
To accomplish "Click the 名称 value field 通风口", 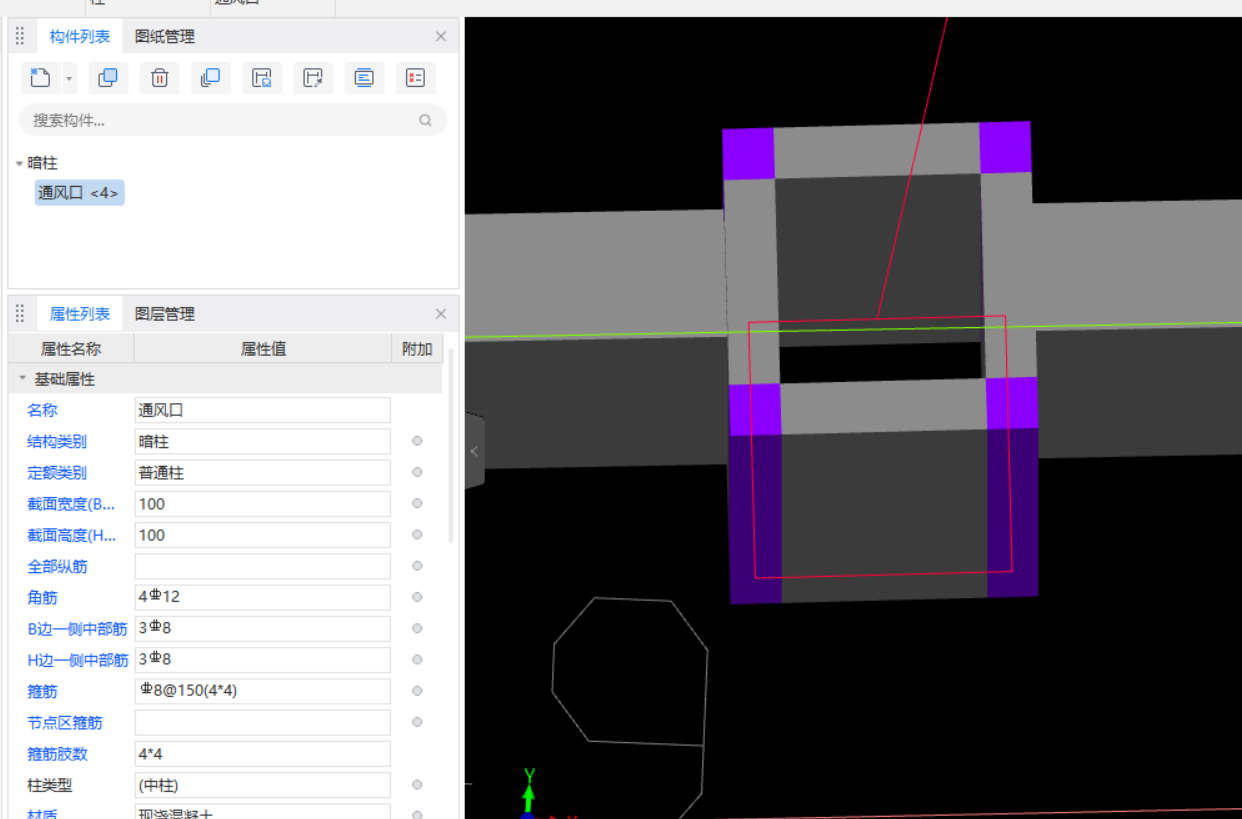I will 263,410.
